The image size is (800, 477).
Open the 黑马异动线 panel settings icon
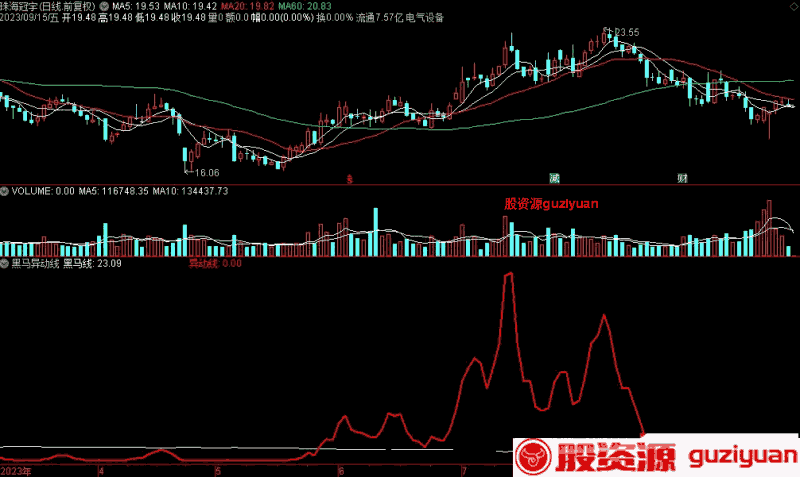click(x=5, y=264)
